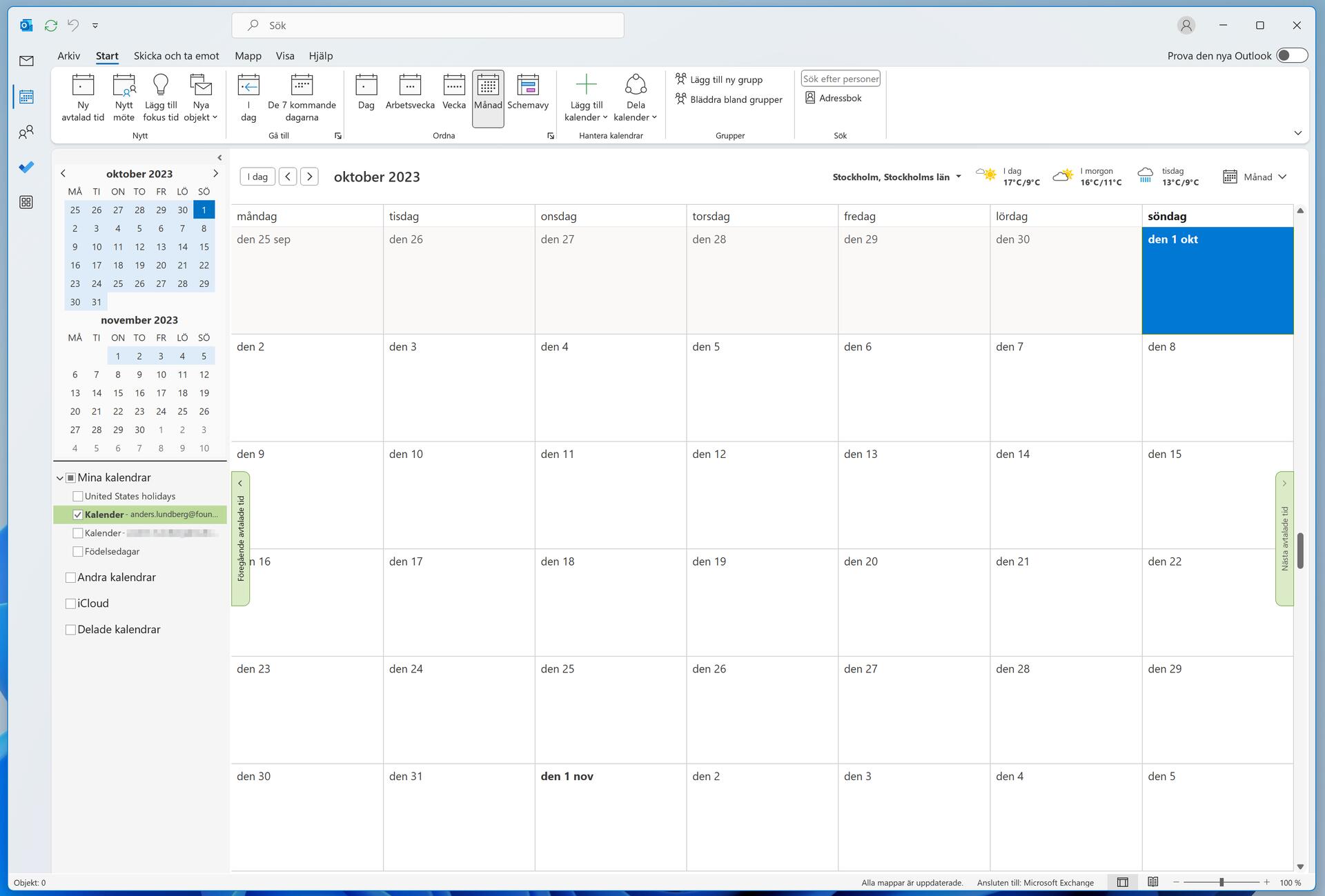The image size is (1325, 896).
Task: Jump to today with the I dag button
Action: [x=257, y=176]
